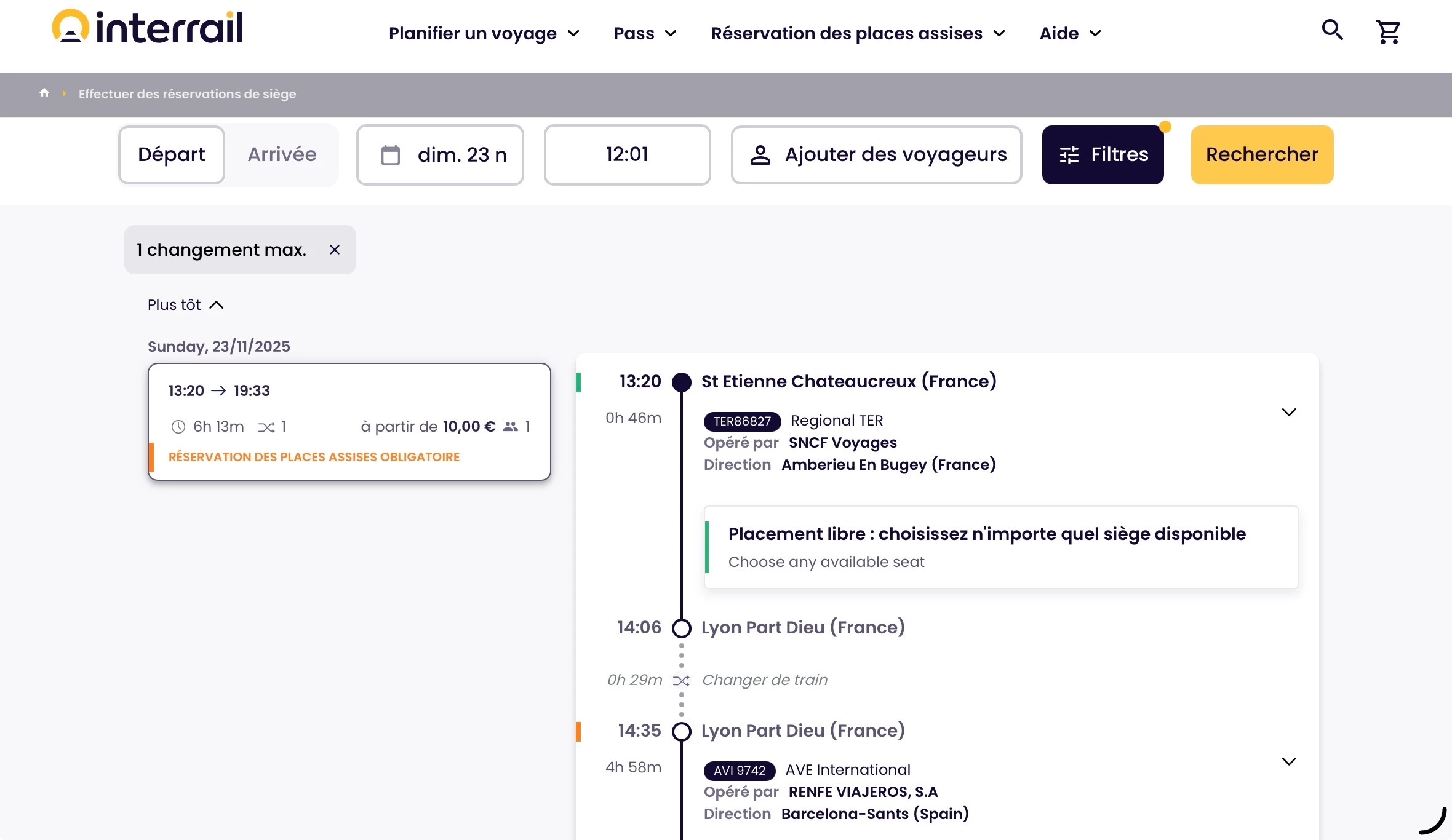Switch to the Arrivée toggle option
This screenshot has height=840, width=1452.
point(282,155)
